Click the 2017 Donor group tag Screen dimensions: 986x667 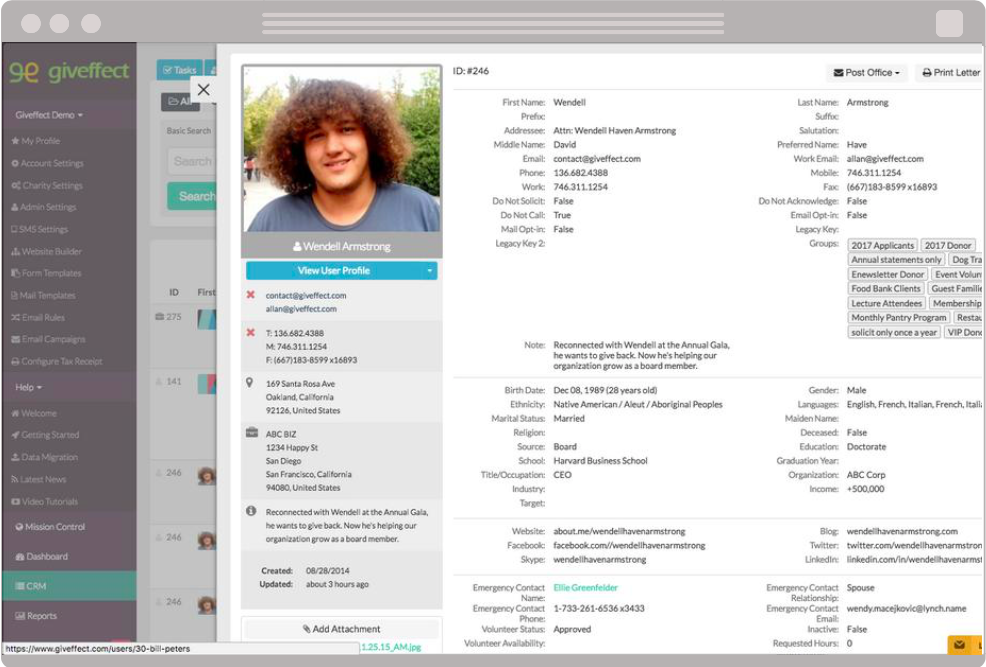[x=948, y=245]
